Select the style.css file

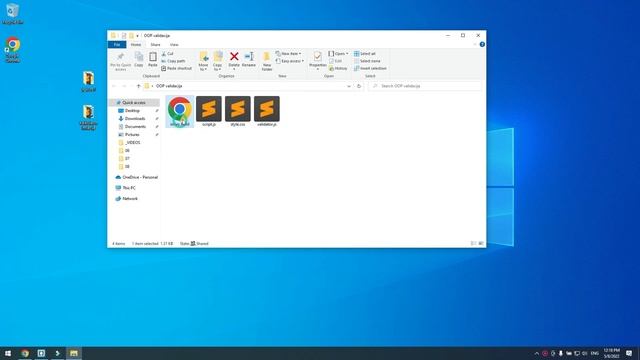238,111
